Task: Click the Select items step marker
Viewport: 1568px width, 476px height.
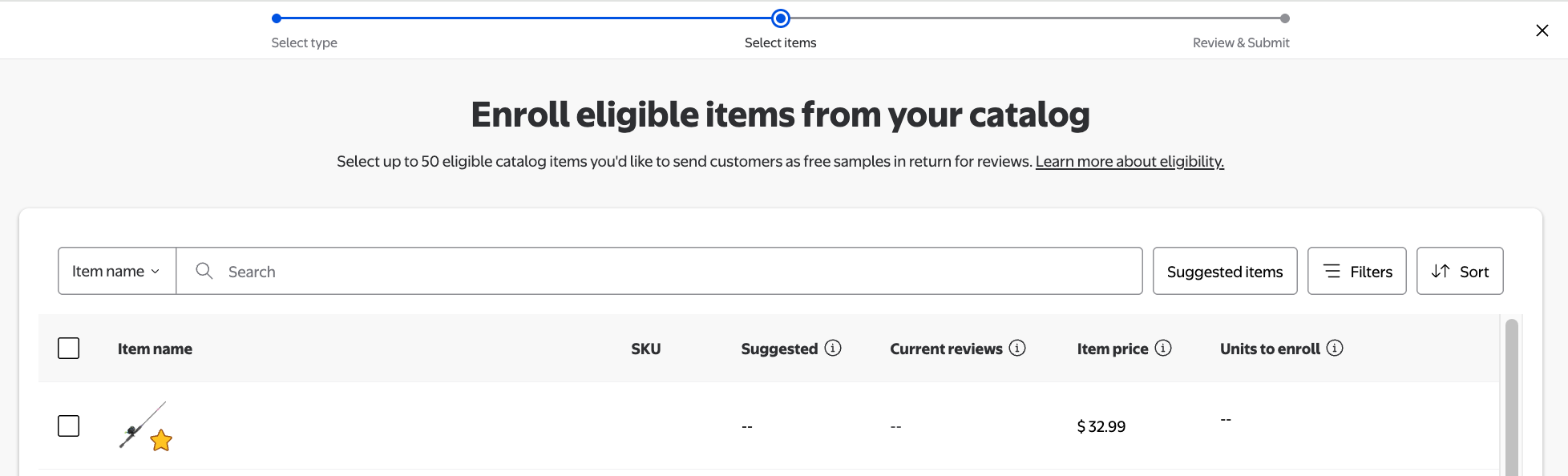Action: click(781, 18)
